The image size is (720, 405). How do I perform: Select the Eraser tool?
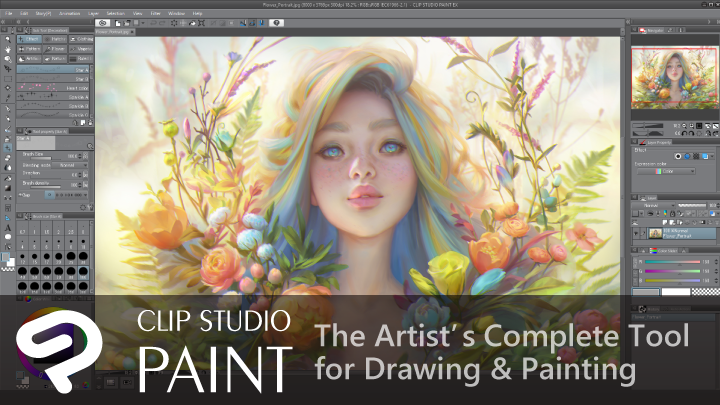point(7,158)
